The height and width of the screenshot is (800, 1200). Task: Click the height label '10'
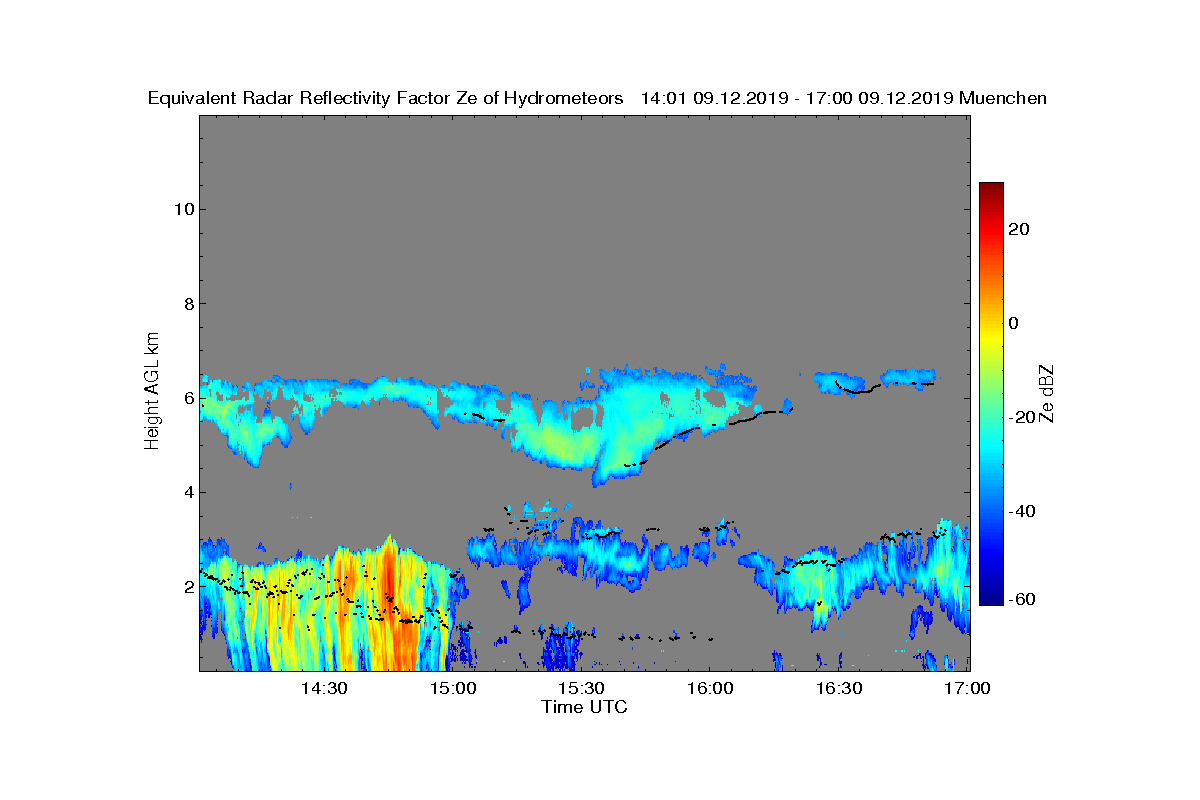182,209
